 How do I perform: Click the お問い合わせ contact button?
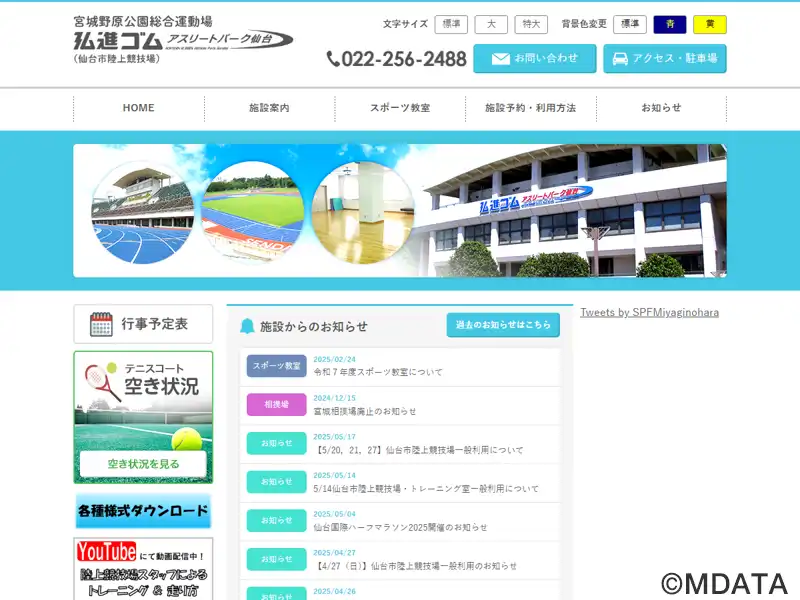tap(535, 59)
